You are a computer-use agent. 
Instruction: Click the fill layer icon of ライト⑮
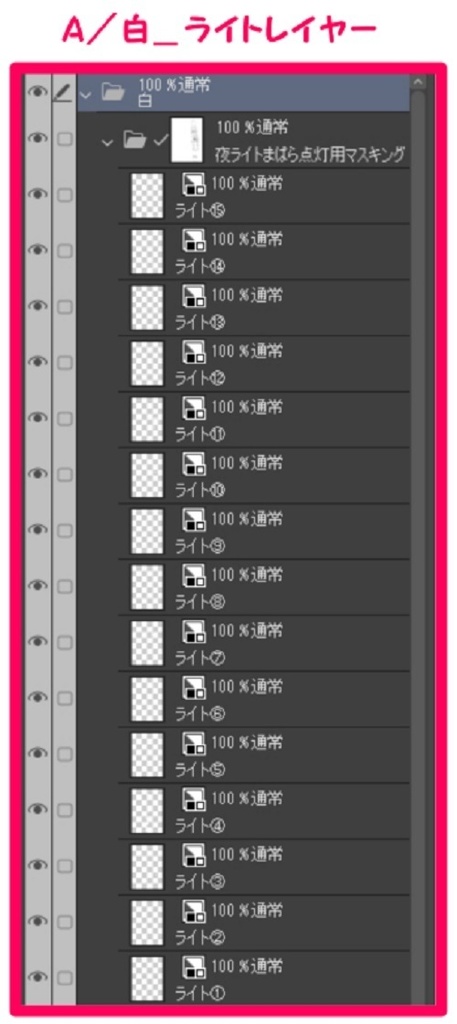tap(194, 185)
